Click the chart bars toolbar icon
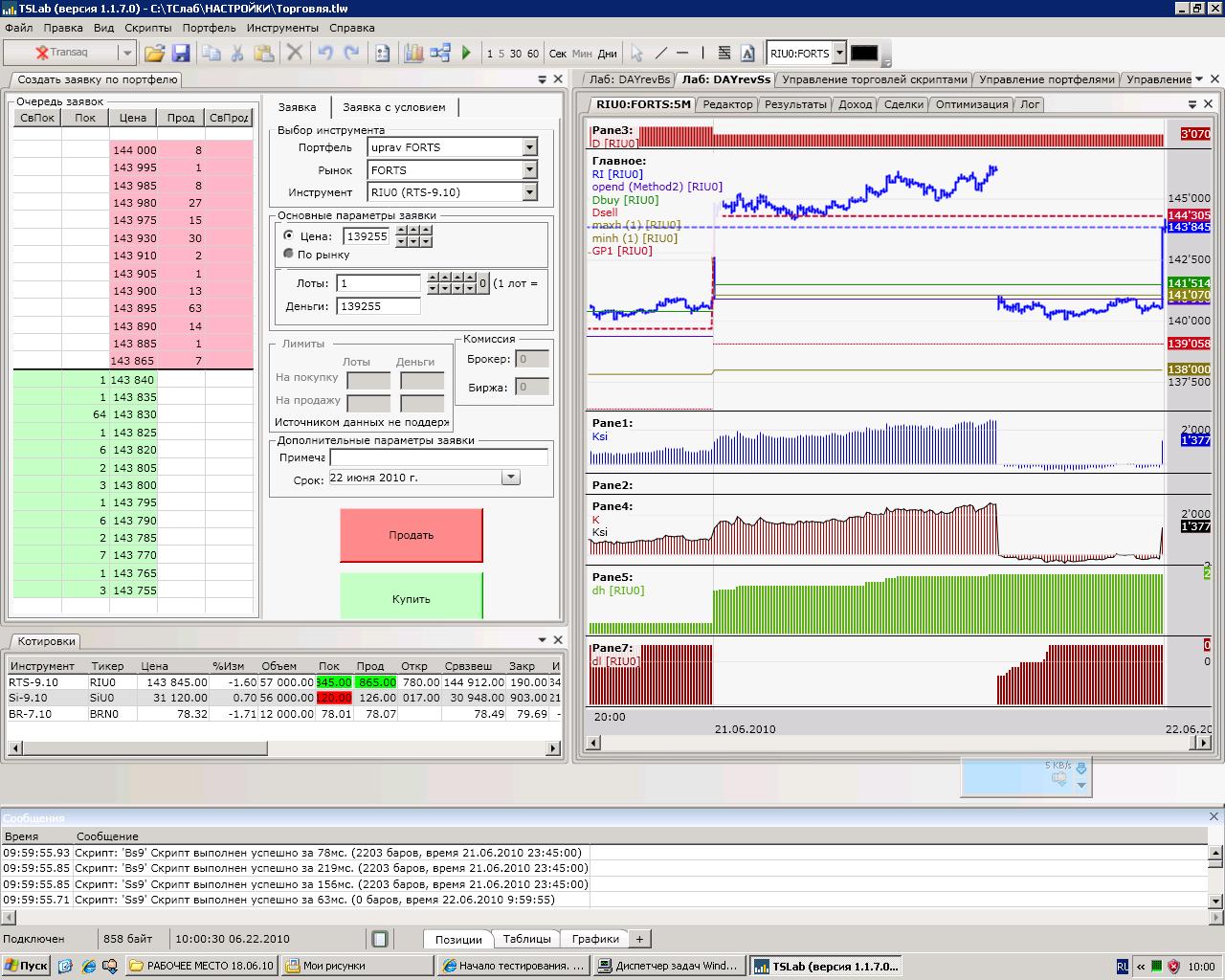The height and width of the screenshot is (980, 1225). click(413, 54)
